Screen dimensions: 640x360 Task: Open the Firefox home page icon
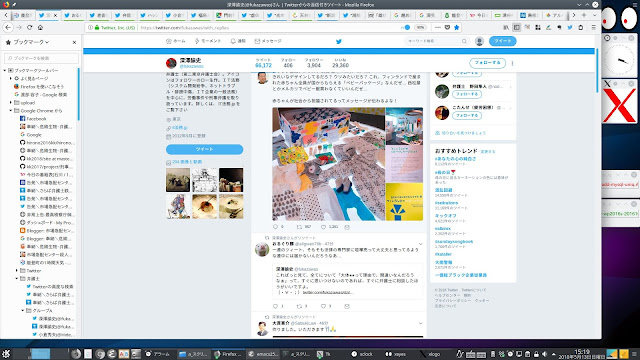click(x=40, y=27)
